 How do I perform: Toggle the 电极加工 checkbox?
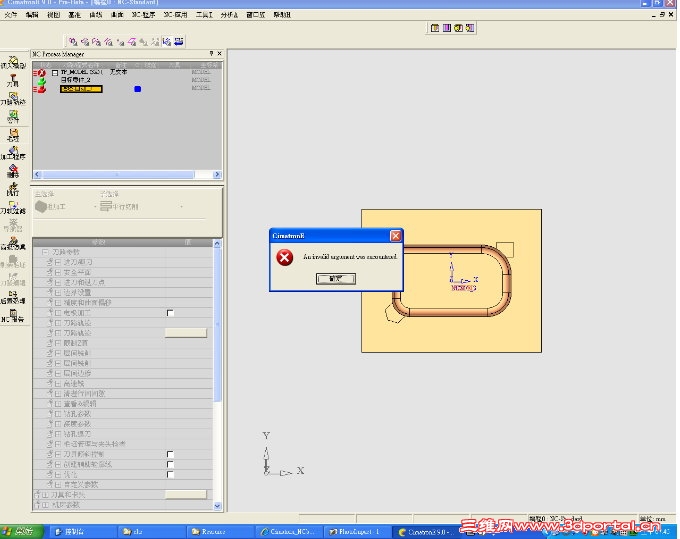tap(170, 313)
